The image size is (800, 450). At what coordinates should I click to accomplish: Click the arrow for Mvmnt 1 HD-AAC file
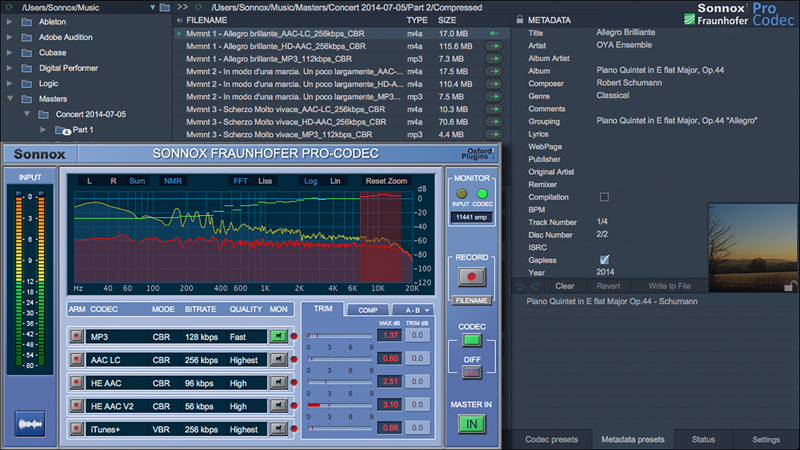click(x=494, y=46)
